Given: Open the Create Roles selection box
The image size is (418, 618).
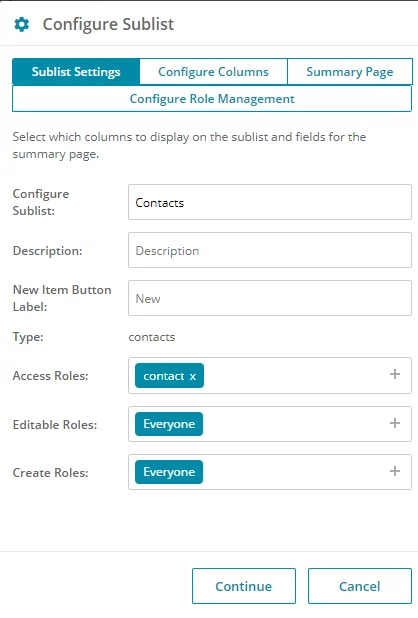Looking at the screenshot, I should [270, 472].
